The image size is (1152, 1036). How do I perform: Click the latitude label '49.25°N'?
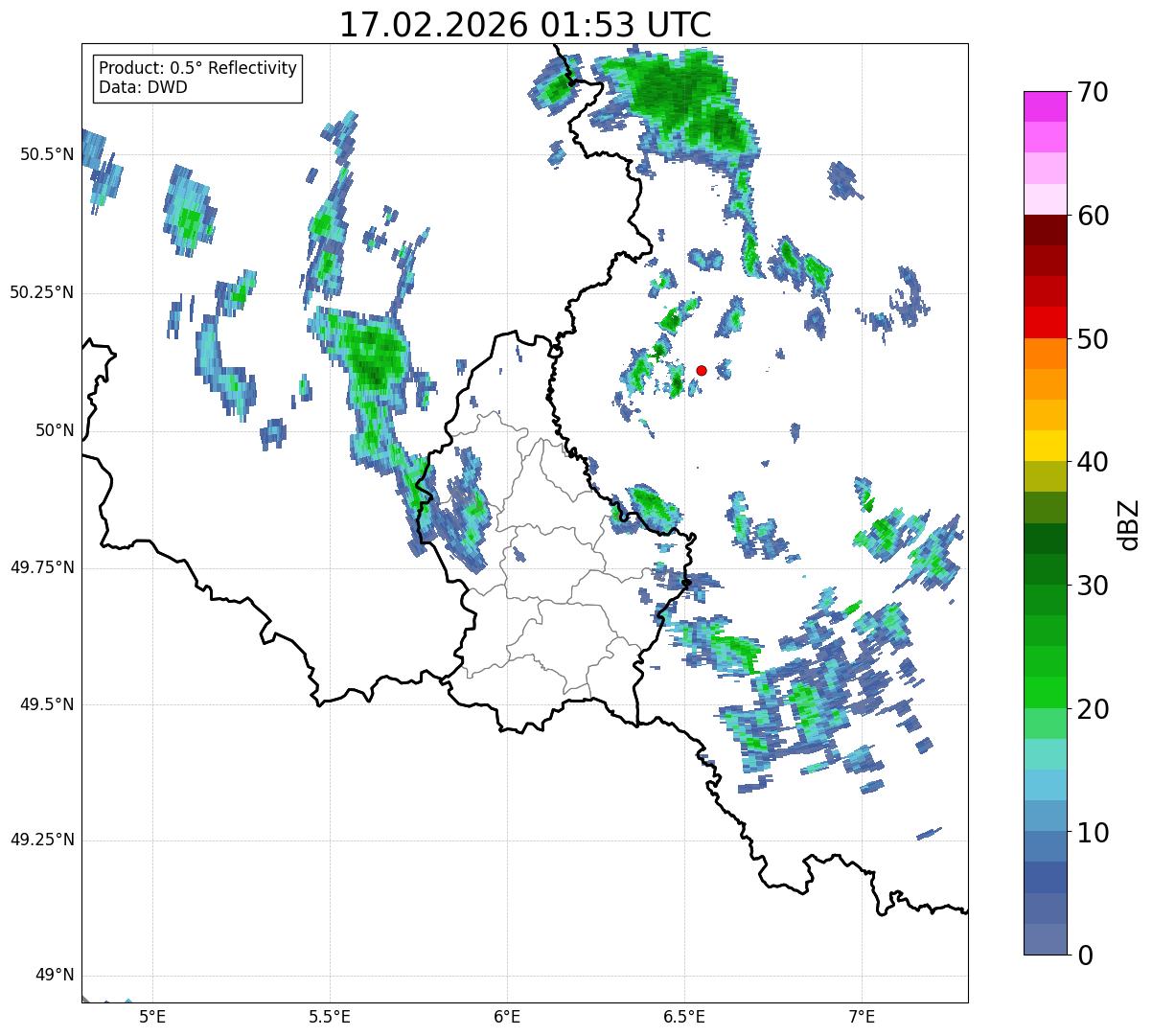click(x=42, y=840)
